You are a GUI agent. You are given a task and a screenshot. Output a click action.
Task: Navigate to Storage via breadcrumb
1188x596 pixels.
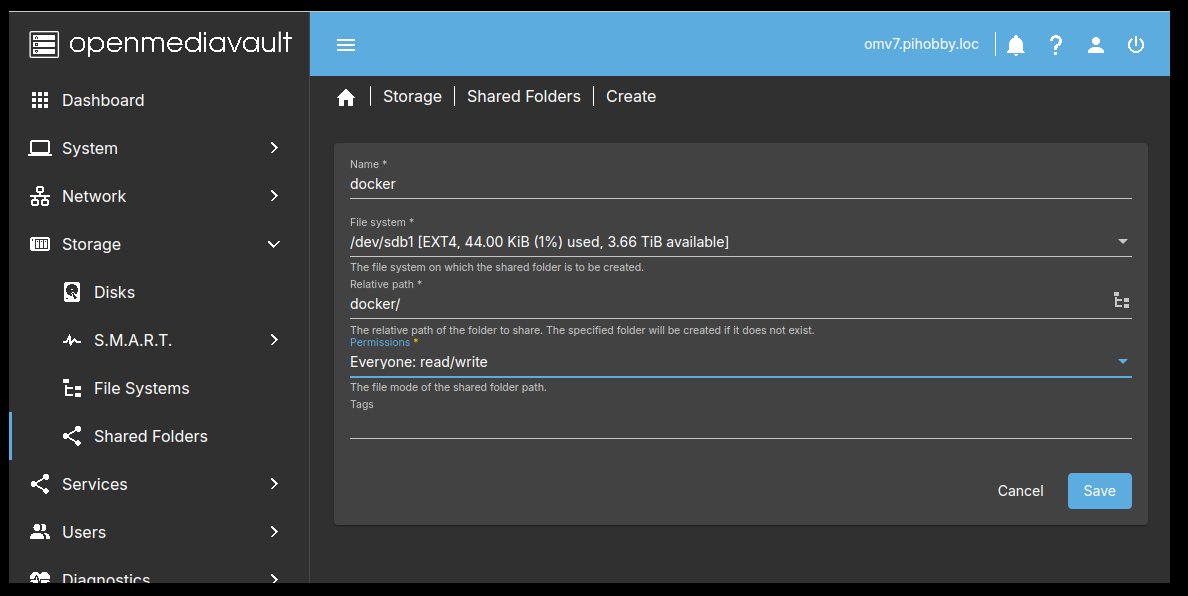[x=412, y=95]
